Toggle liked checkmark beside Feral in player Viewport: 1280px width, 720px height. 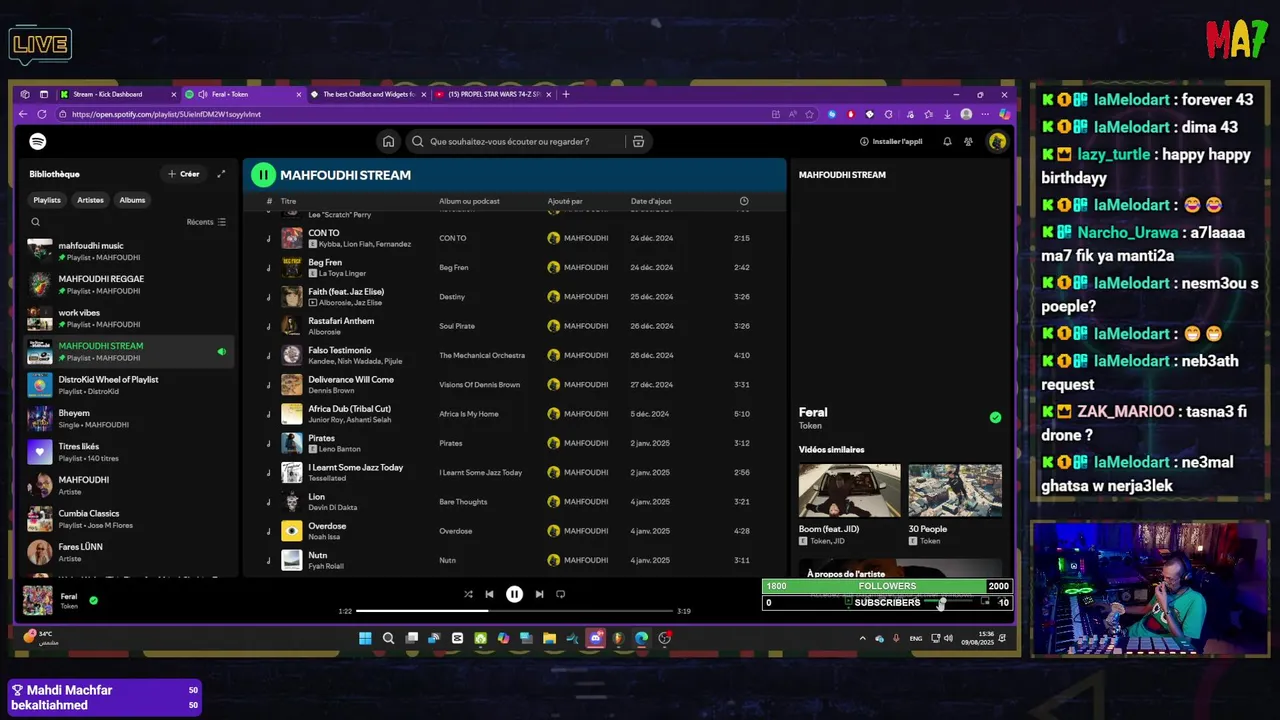pos(93,601)
